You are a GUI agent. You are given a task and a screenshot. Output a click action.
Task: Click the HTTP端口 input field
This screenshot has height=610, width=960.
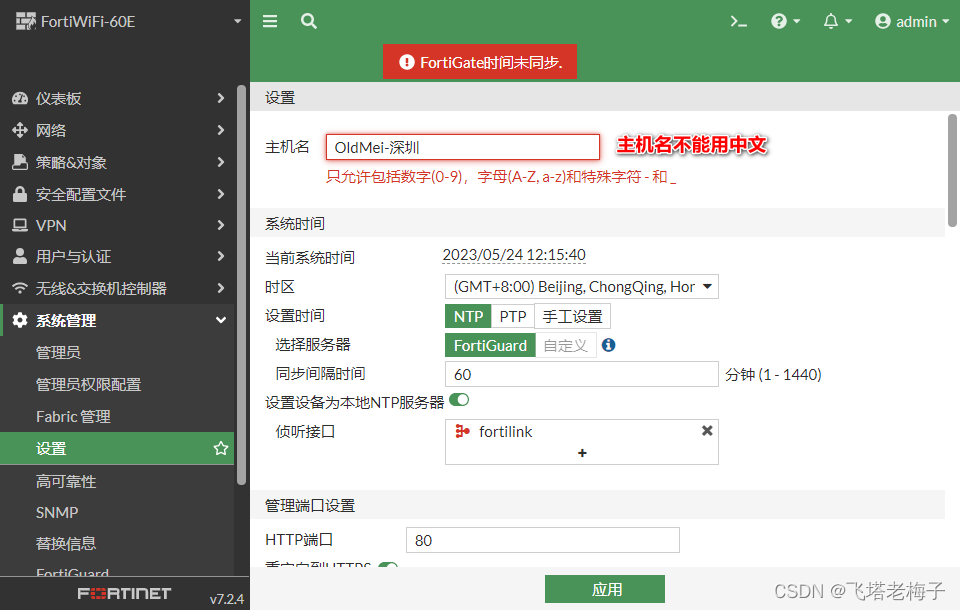click(542, 540)
